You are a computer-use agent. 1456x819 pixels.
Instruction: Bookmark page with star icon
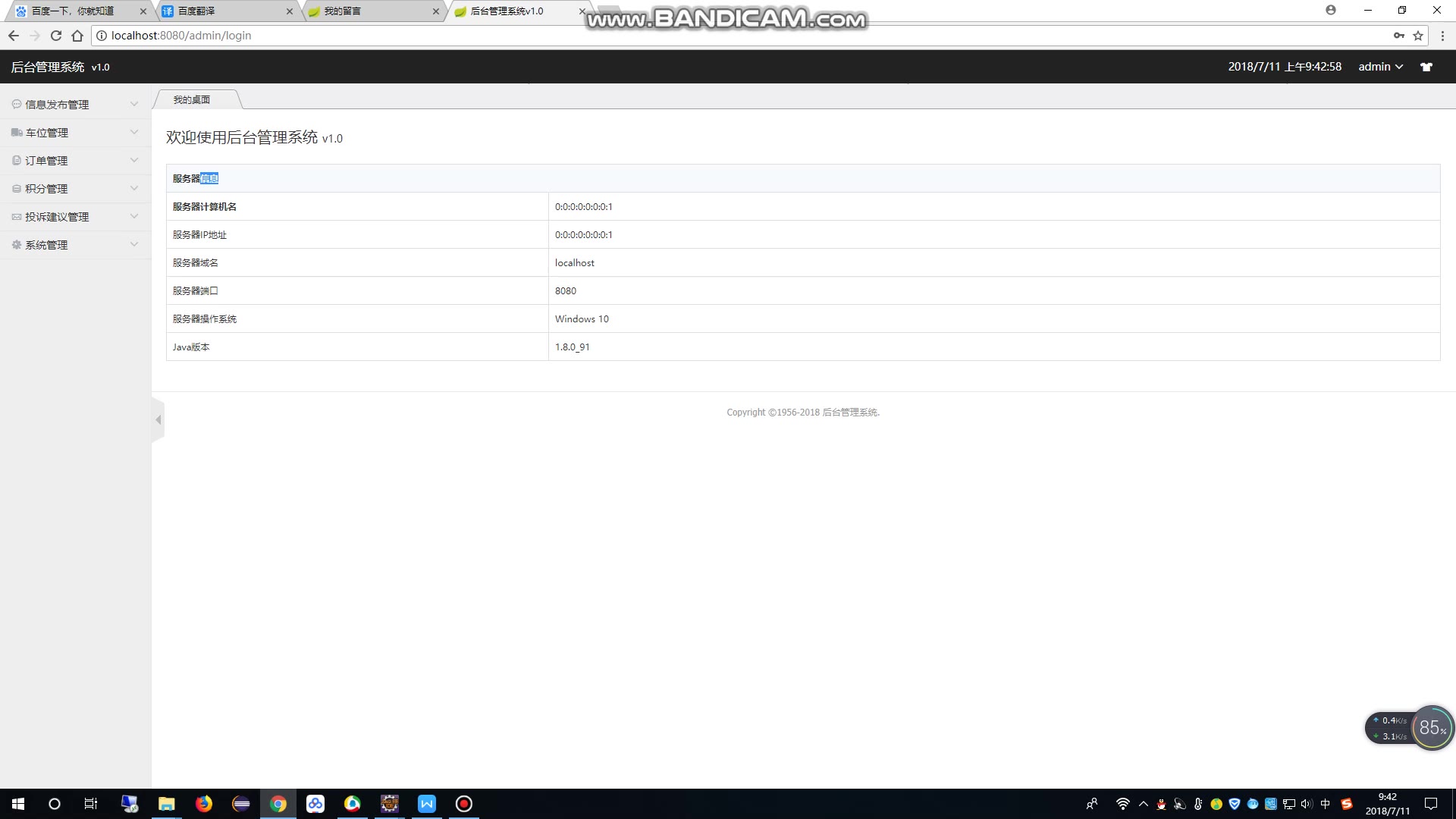(x=1418, y=36)
